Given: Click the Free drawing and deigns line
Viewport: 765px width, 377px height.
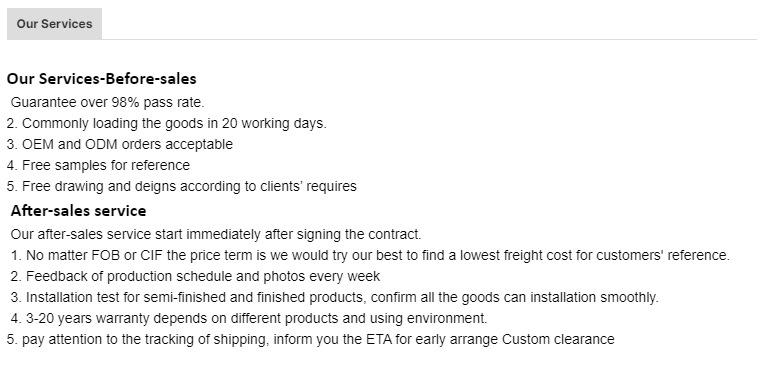Looking at the screenshot, I should pos(181,186).
